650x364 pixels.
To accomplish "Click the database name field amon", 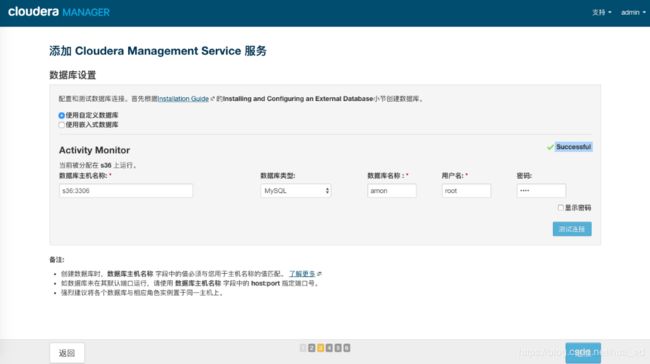I will pyautogui.click(x=392, y=191).
